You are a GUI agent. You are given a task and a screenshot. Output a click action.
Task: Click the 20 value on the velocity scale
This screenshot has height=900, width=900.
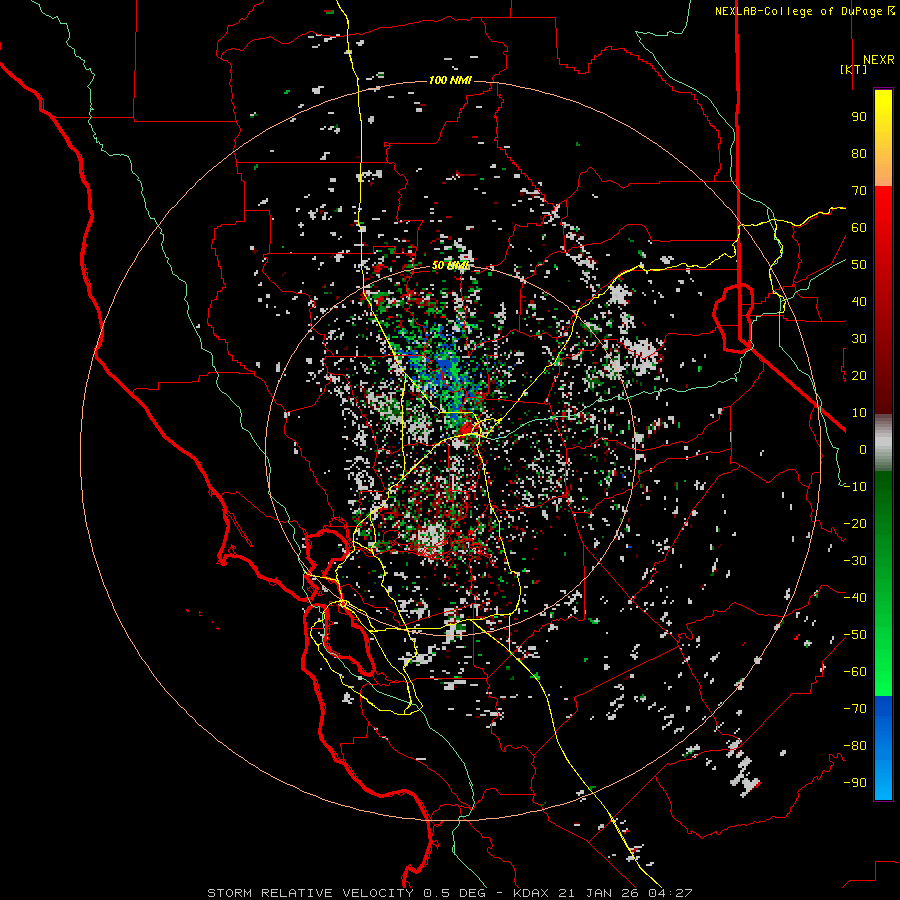859,376
